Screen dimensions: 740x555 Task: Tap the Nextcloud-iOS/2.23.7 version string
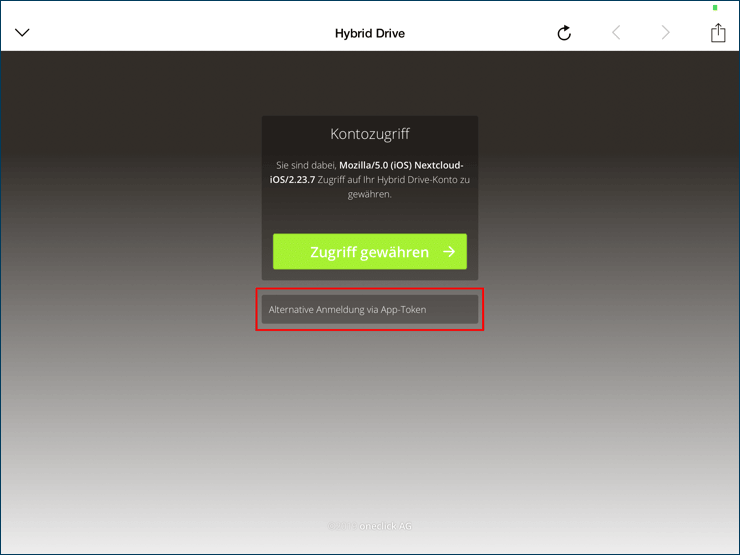[x=293, y=180]
